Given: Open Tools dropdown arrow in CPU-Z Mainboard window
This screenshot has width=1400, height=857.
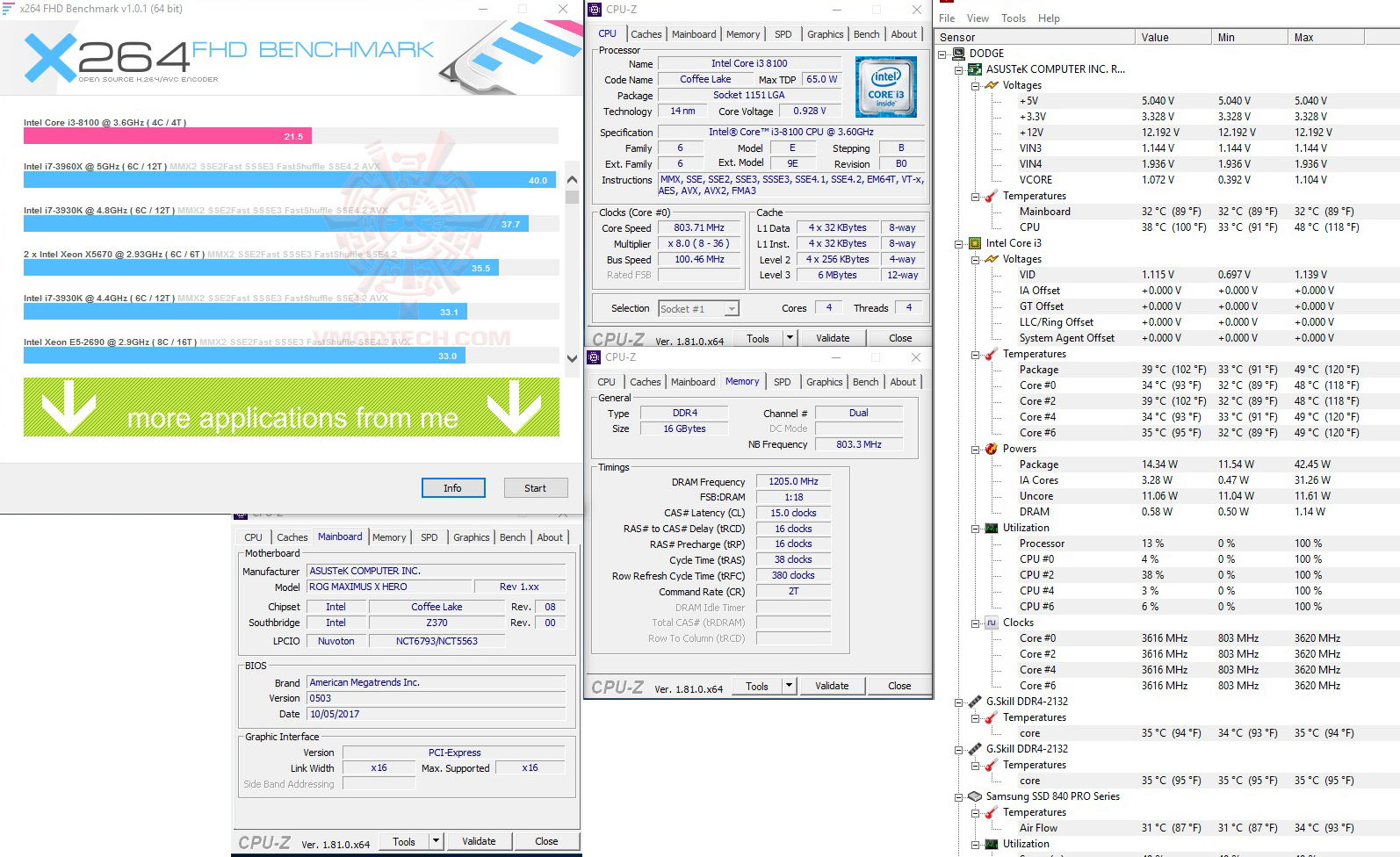Looking at the screenshot, I should (x=435, y=841).
